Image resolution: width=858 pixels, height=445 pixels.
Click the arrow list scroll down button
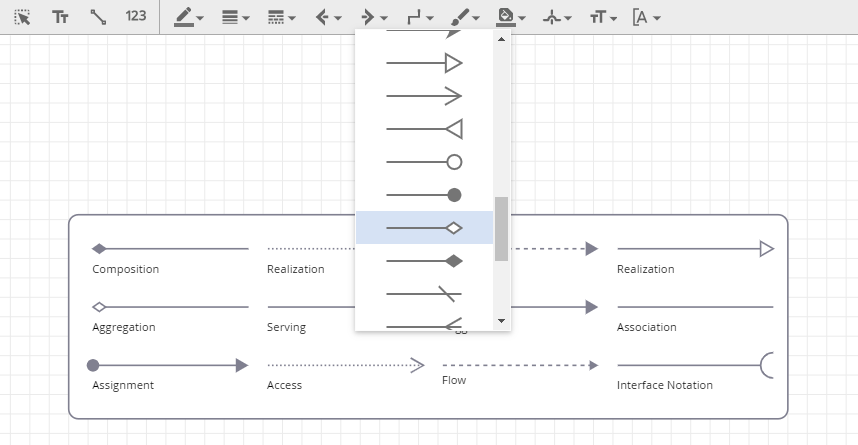(x=502, y=321)
